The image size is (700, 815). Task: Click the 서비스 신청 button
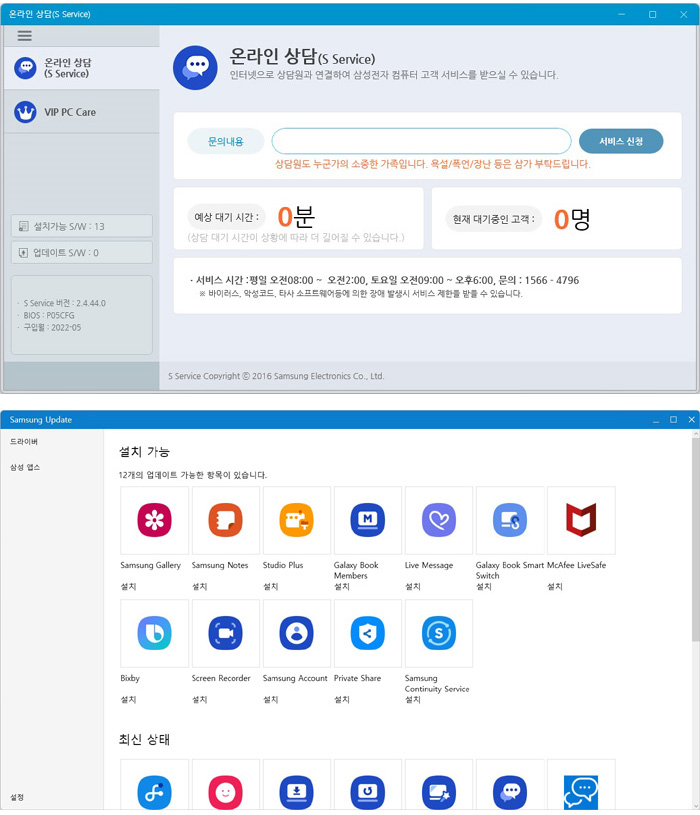click(x=621, y=141)
